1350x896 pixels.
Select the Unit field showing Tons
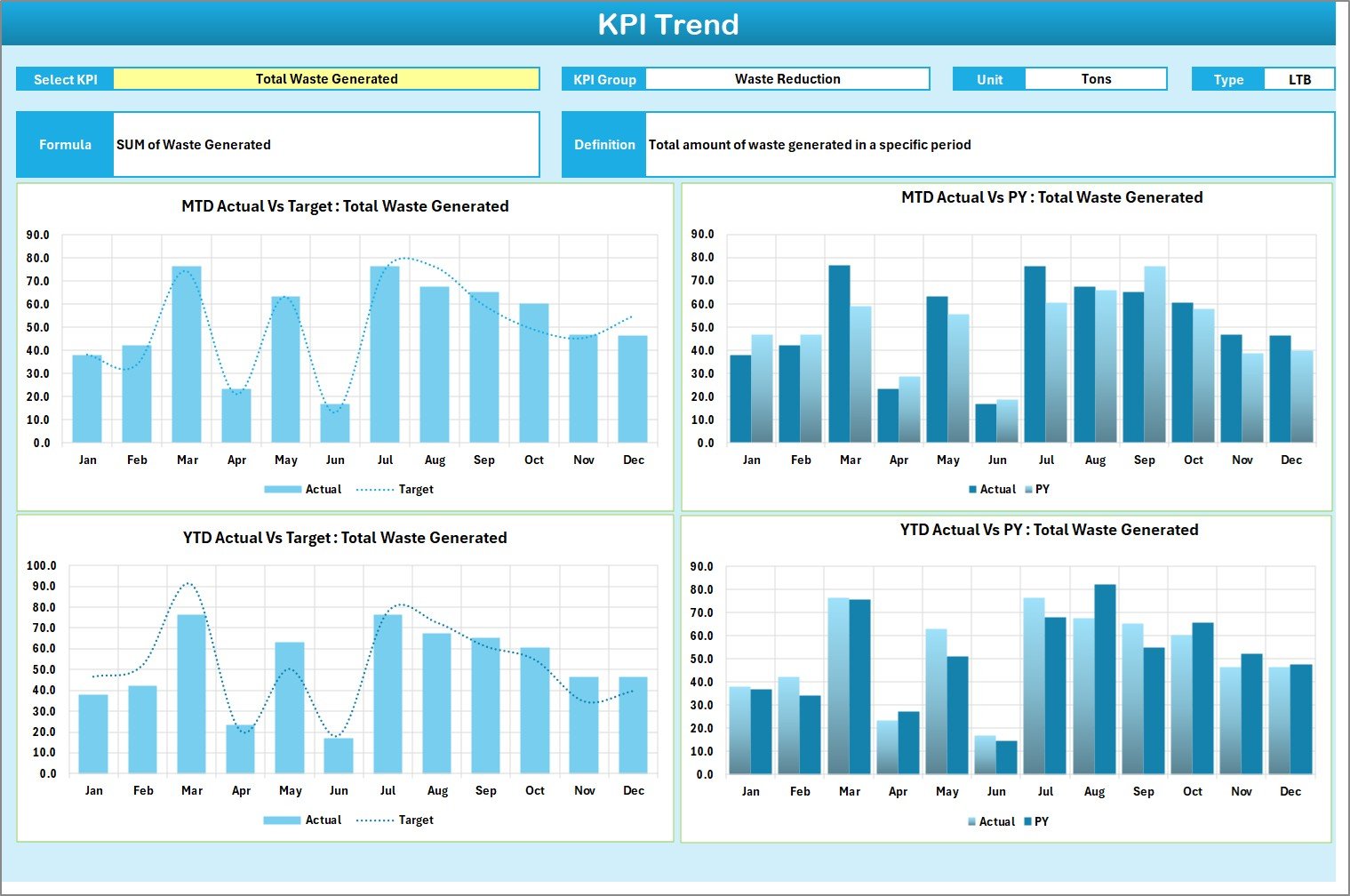point(1096,78)
